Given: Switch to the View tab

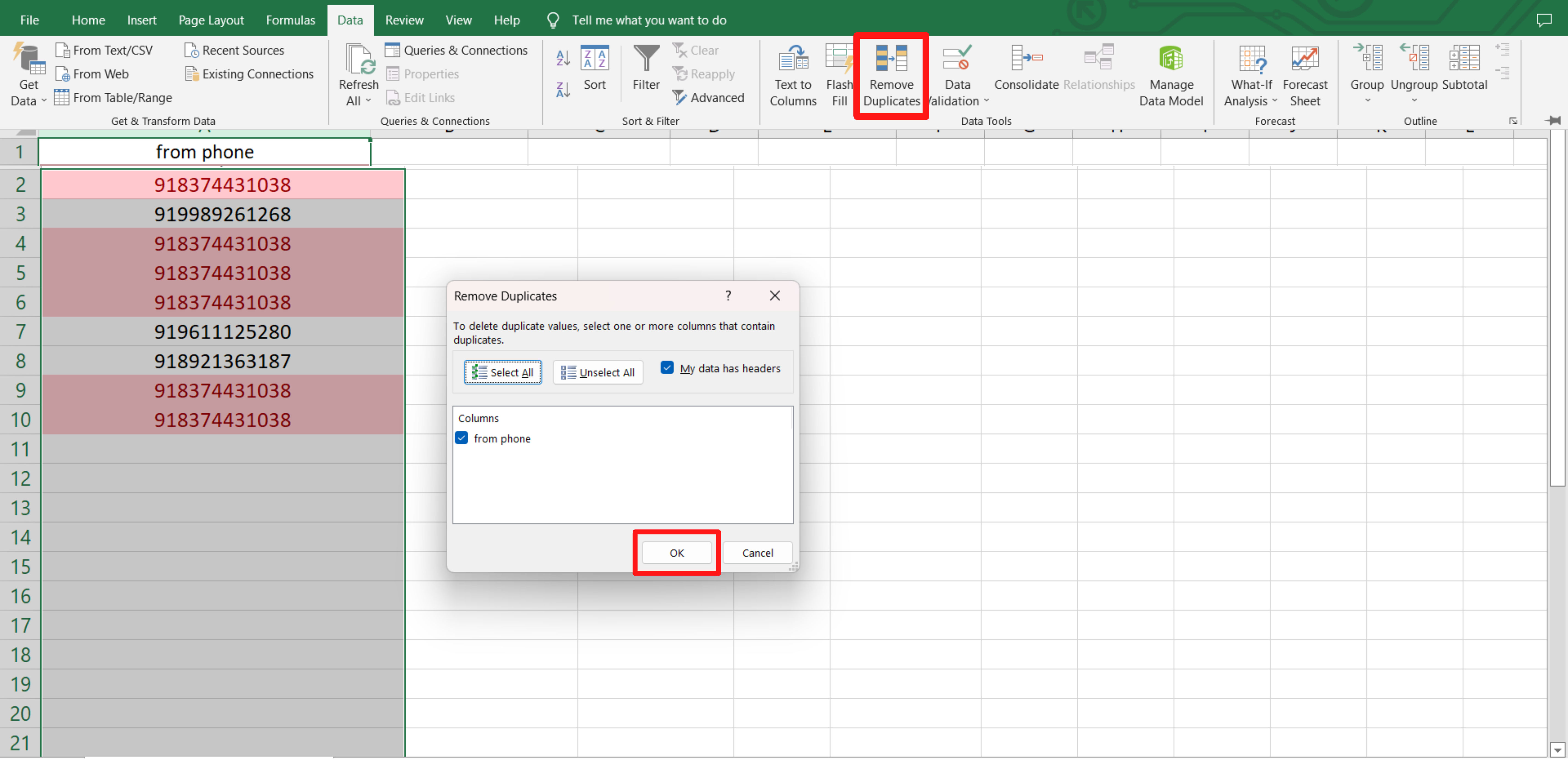Looking at the screenshot, I should [x=458, y=20].
